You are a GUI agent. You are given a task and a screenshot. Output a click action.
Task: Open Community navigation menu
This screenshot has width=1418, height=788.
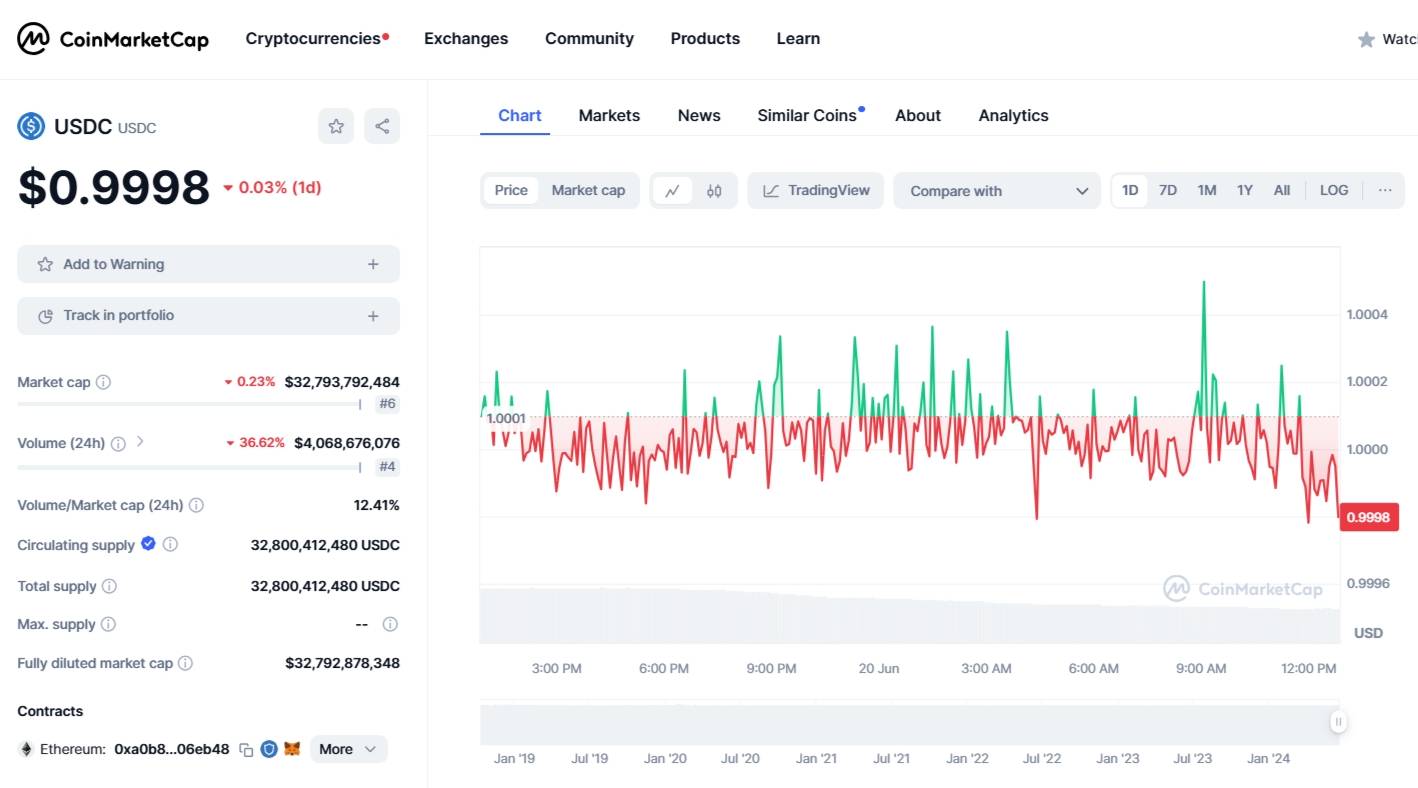tap(589, 39)
